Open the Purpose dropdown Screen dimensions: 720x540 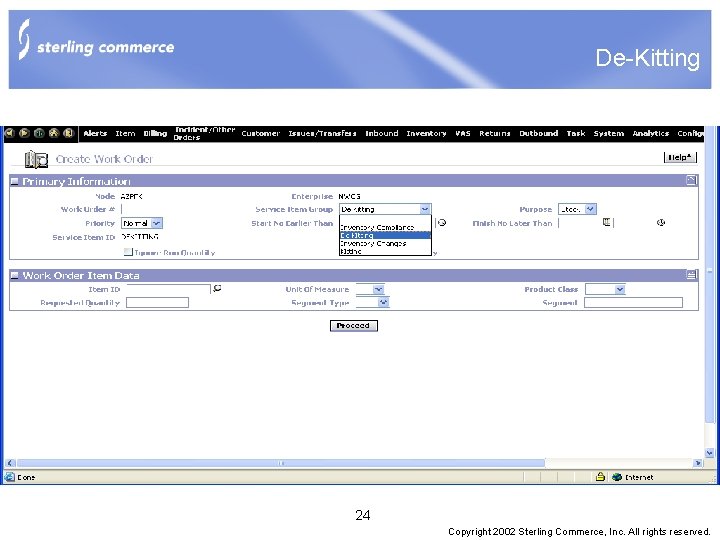point(591,209)
